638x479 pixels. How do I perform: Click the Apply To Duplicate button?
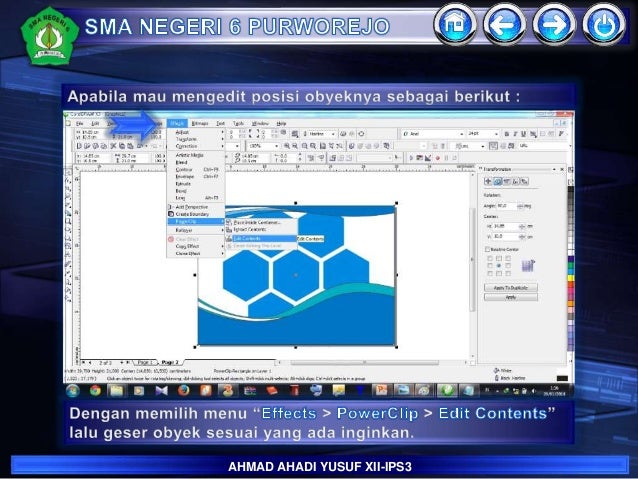511,288
